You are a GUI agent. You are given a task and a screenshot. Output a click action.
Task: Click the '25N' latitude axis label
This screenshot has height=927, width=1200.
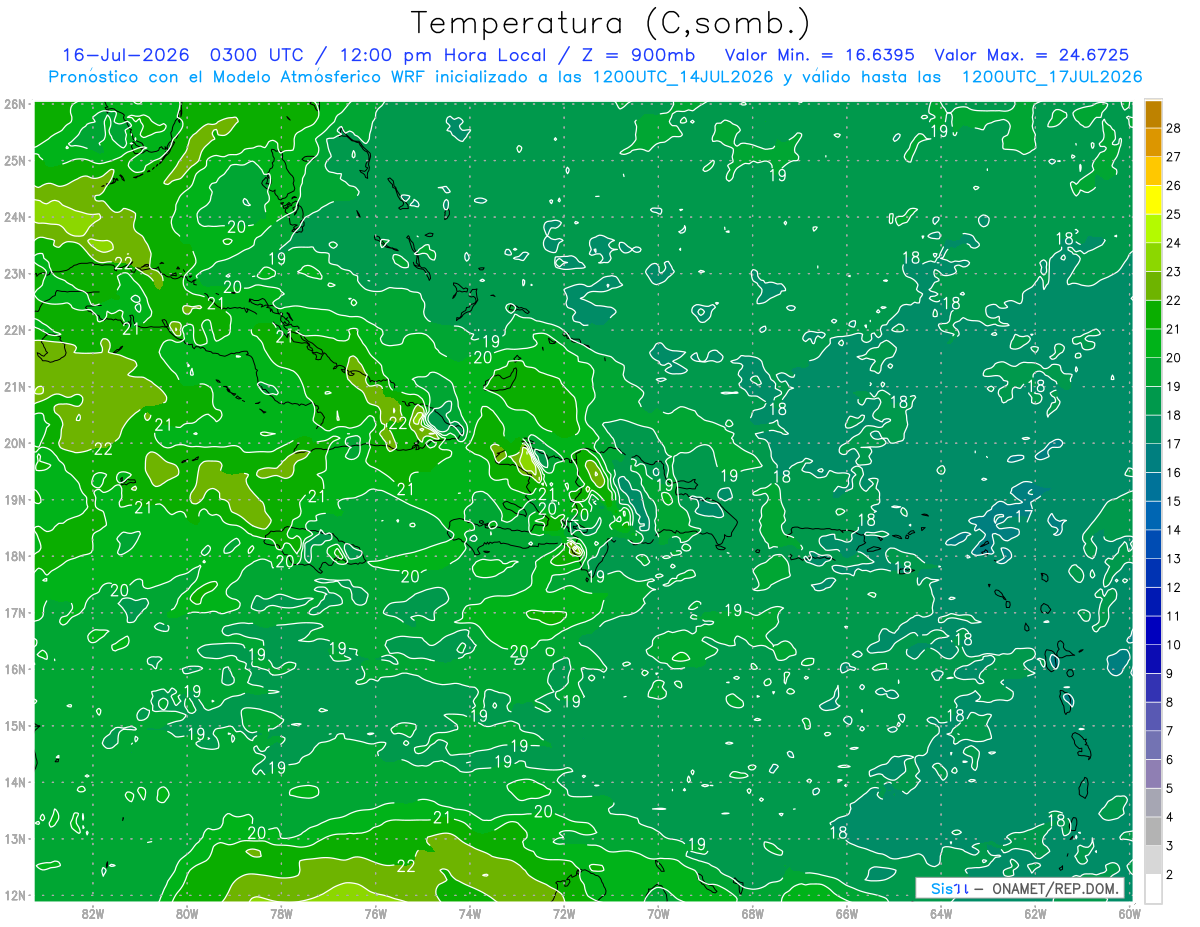(15, 160)
